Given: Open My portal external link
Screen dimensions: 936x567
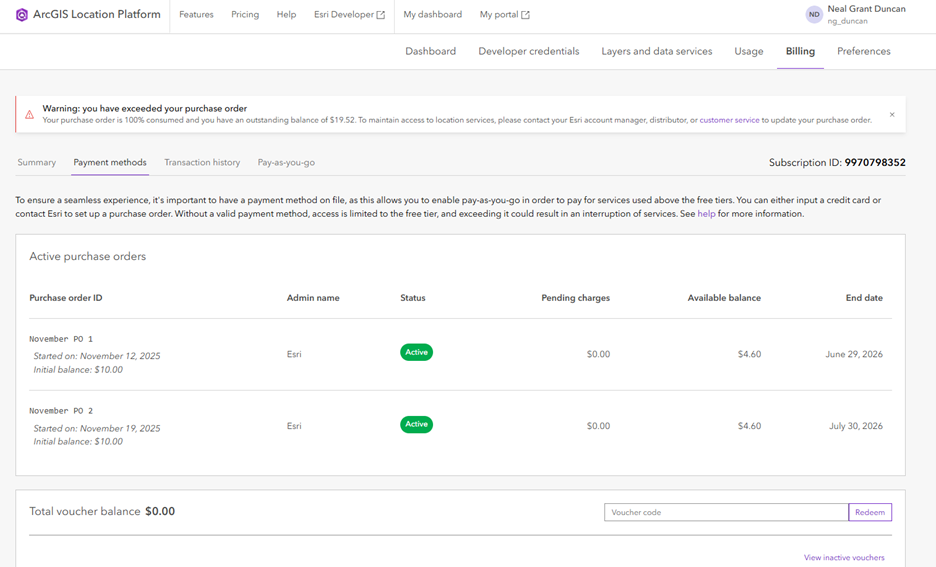Looking at the screenshot, I should click(x=504, y=15).
